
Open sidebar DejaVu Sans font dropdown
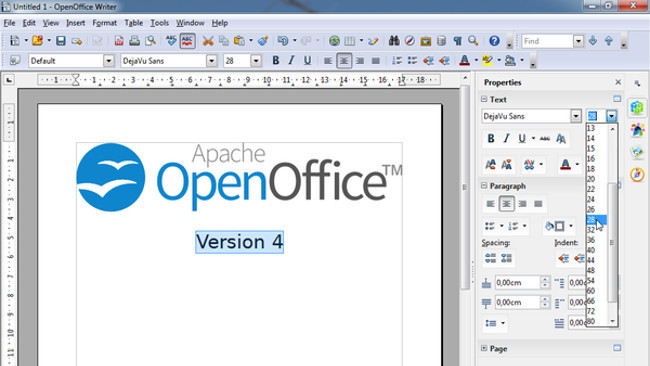point(576,116)
